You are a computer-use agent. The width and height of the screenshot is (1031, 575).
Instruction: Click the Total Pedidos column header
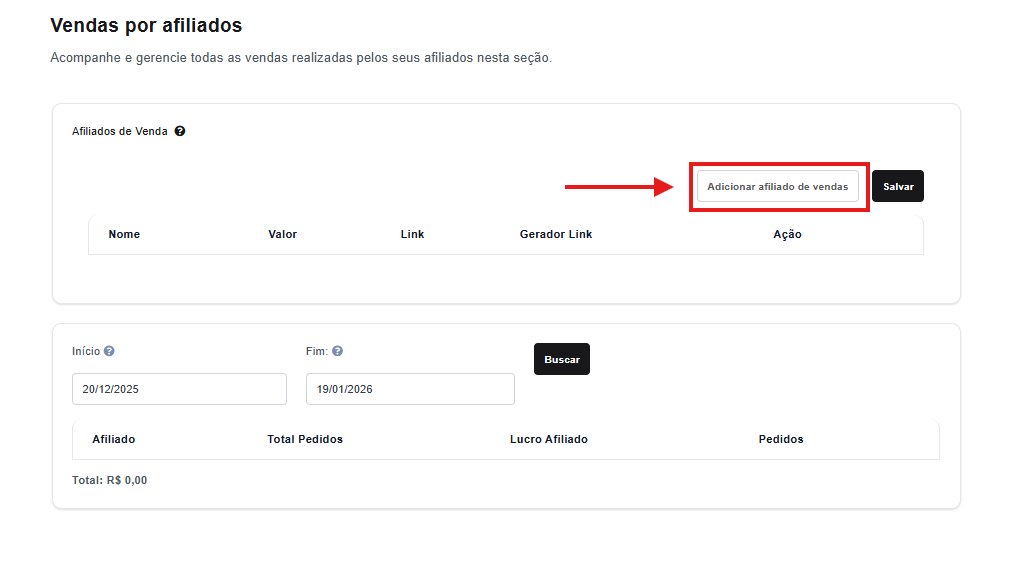305,439
